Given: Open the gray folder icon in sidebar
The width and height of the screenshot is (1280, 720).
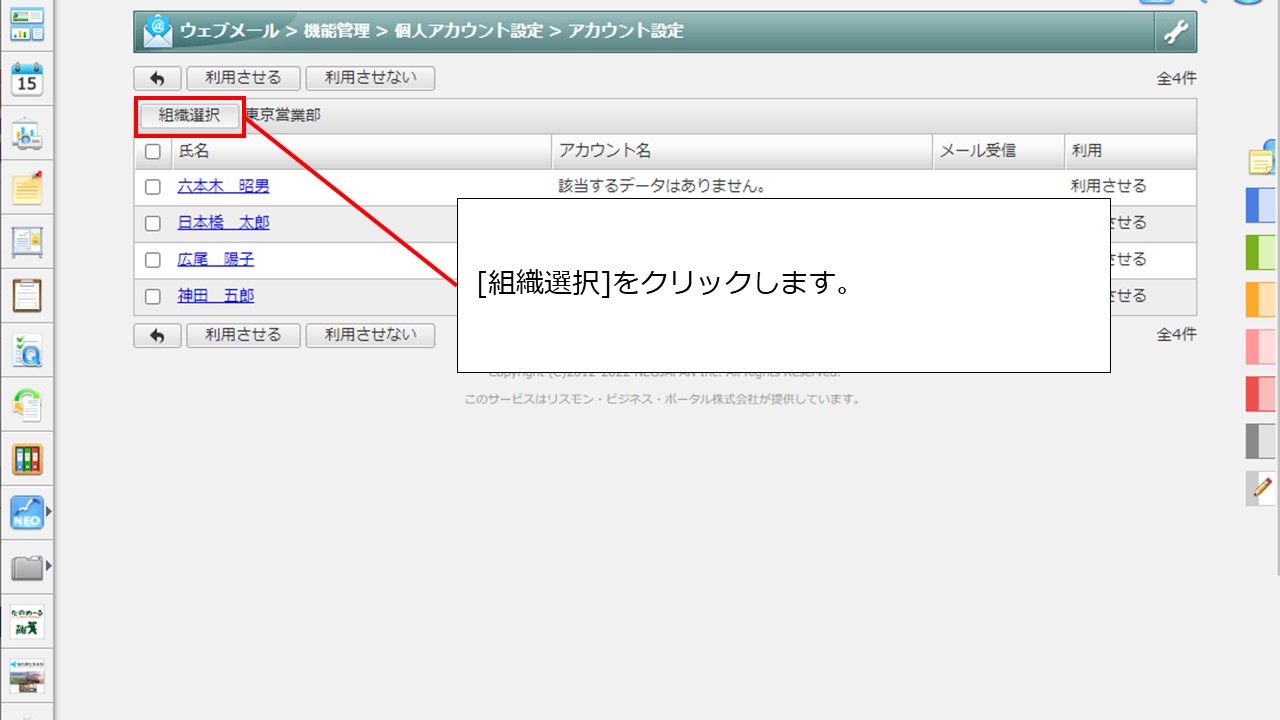Looking at the screenshot, I should click(27, 568).
